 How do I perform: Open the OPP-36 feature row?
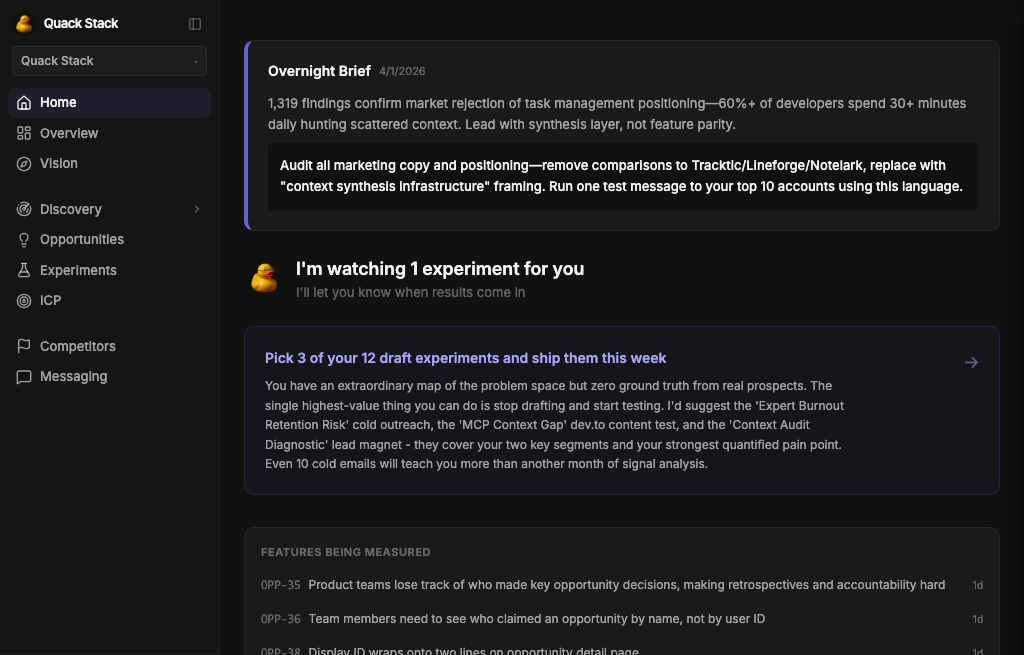tap(536, 619)
